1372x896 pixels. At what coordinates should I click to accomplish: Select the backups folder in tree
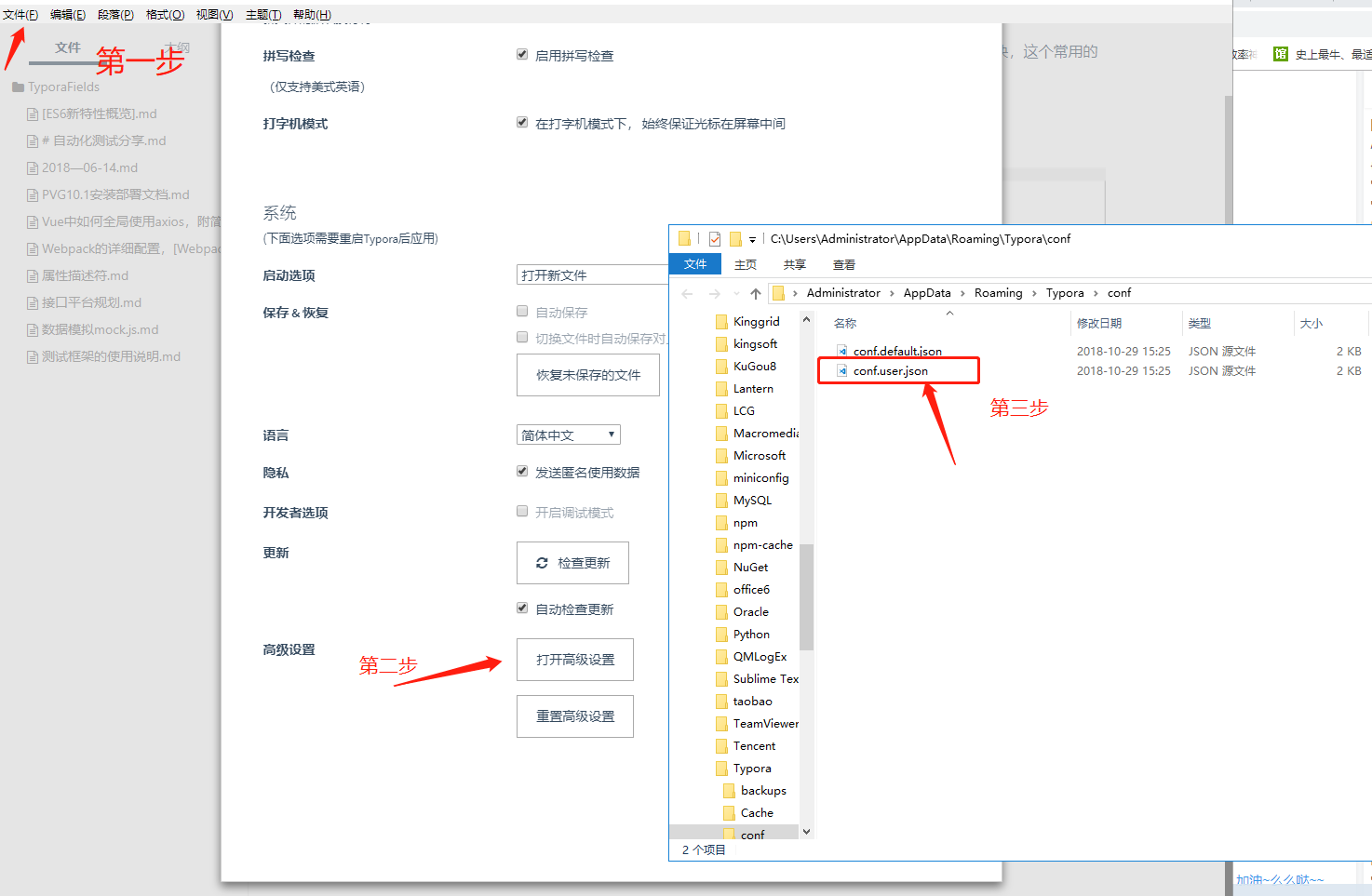[x=763, y=791]
